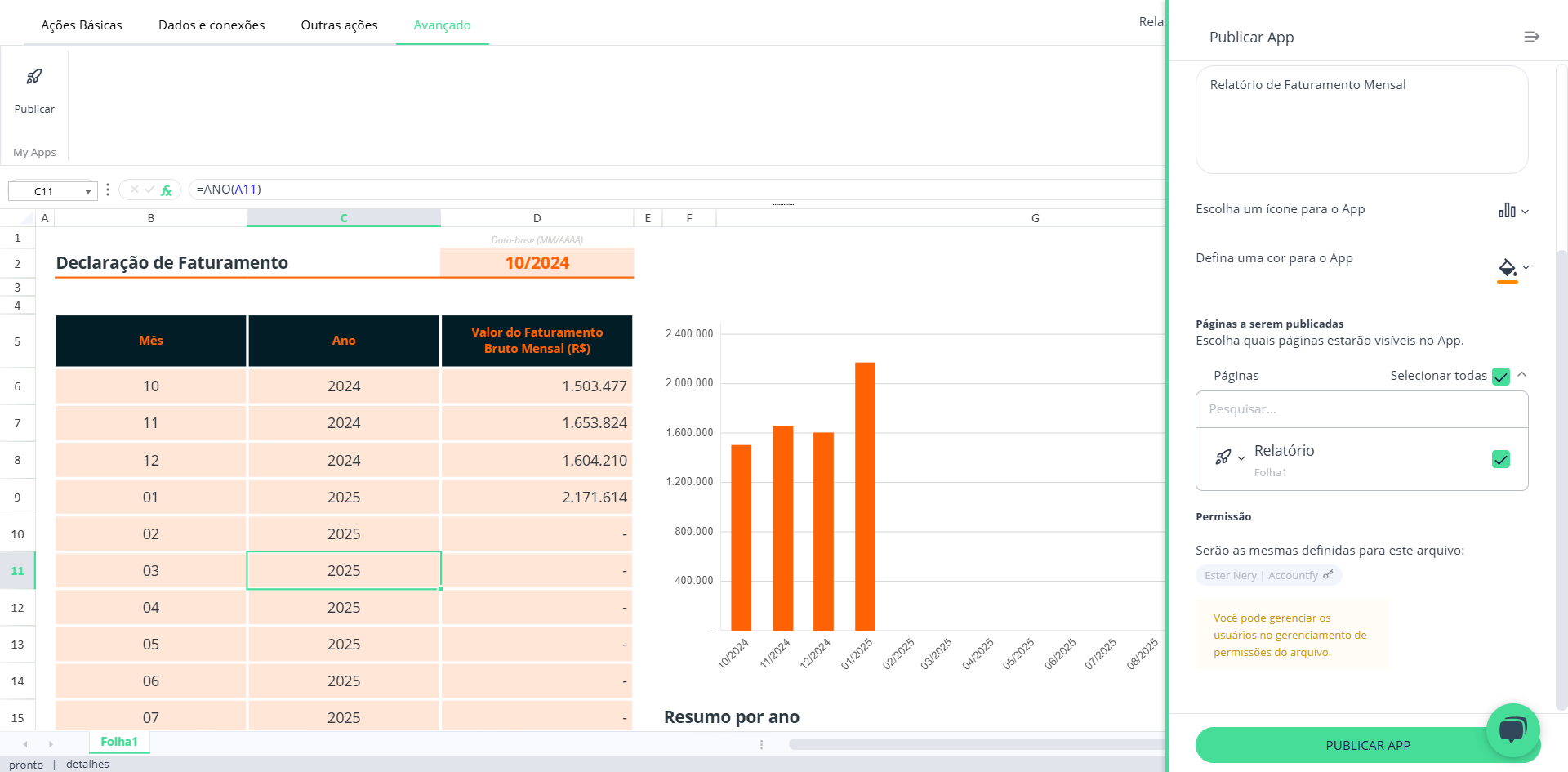The width and height of the screenshot is (1568, 772).
Task: Click the formula bar three-dot options icon
Action: click(x=108, y=190)
